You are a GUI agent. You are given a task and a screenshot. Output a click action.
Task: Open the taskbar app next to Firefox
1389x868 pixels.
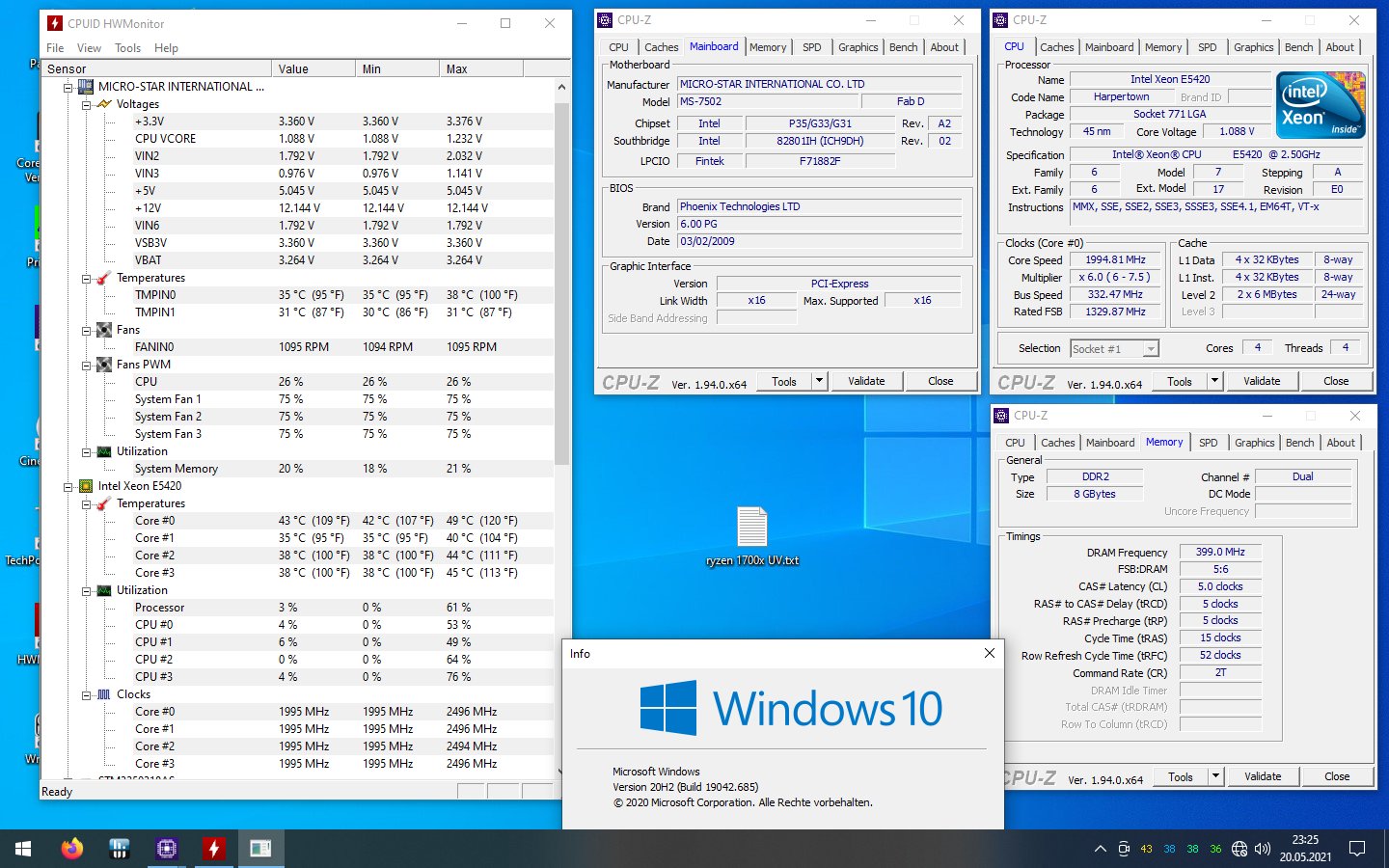119,849
